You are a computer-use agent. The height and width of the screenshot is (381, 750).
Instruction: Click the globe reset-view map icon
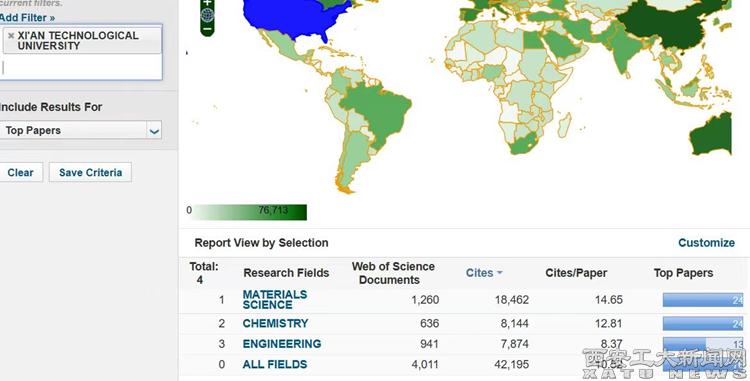pos(207,15)
